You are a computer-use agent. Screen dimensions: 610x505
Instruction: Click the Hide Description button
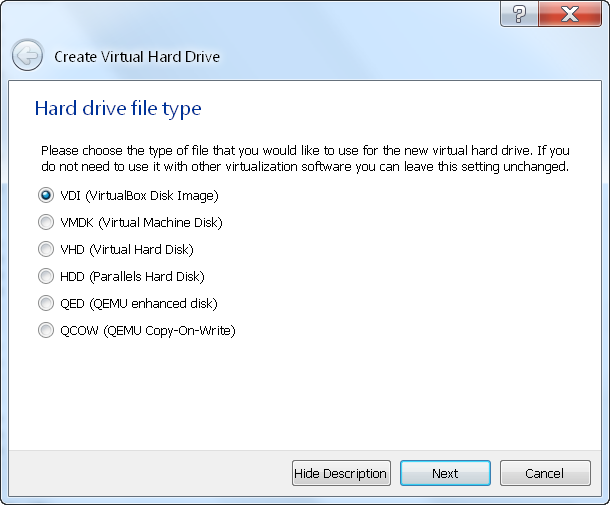341,473
